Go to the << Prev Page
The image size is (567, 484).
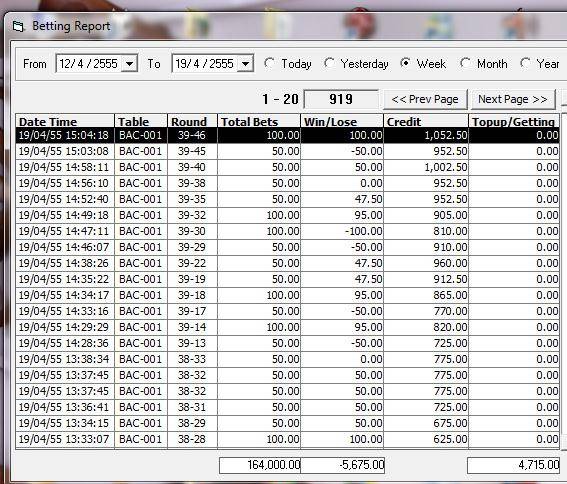[x=425, y=99]
